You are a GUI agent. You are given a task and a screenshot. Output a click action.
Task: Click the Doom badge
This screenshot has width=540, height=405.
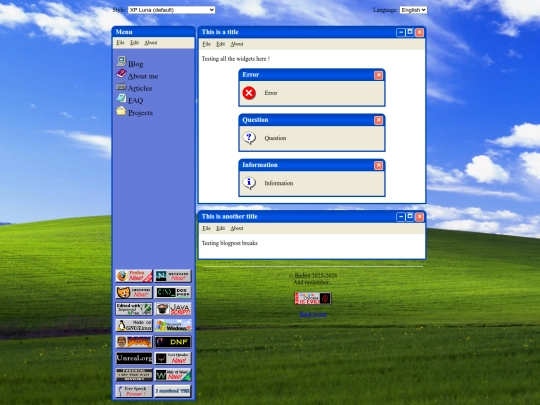(x=134, y=342)
